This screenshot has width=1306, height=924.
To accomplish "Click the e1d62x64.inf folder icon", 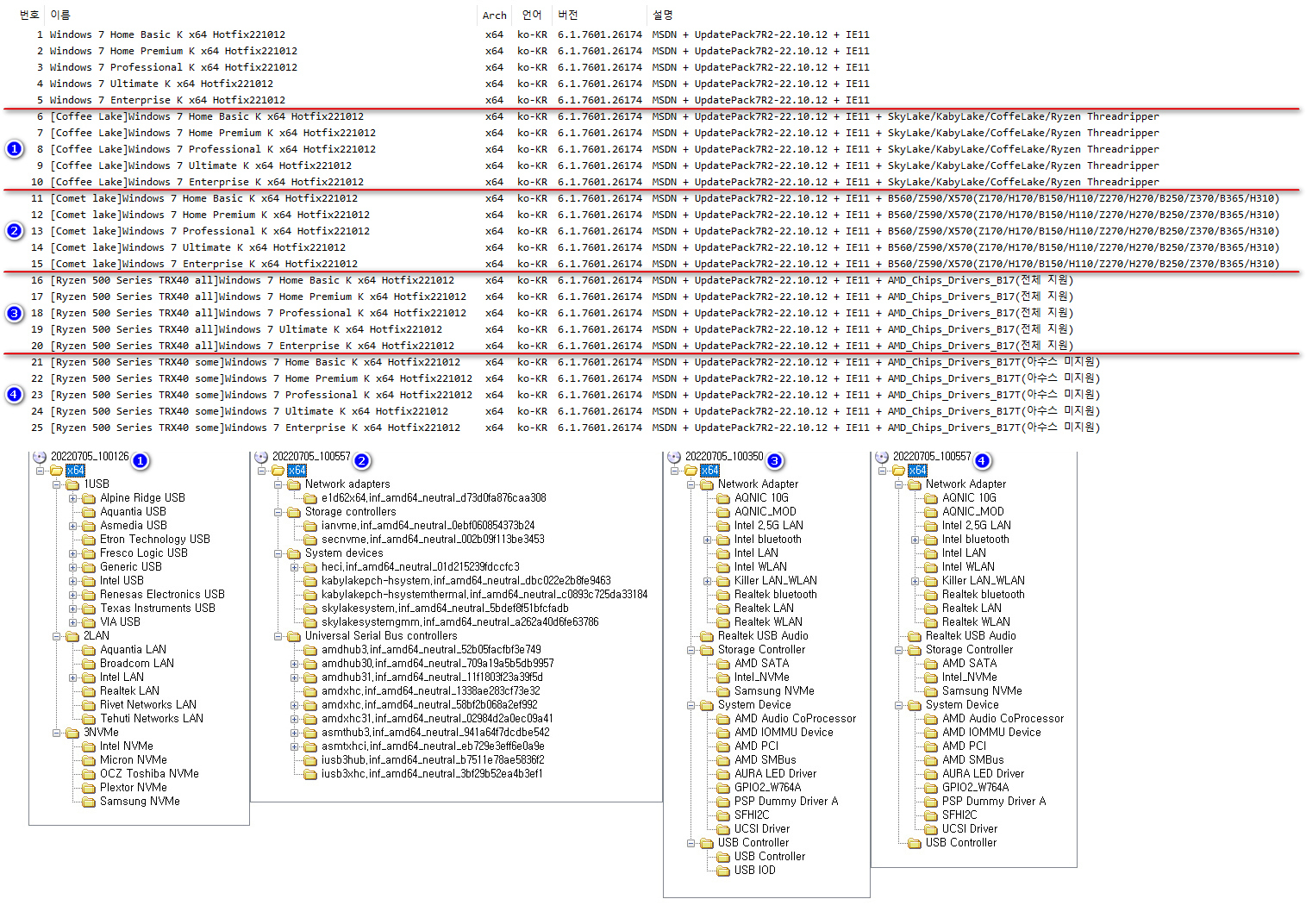I will click(x=310, y=498).
